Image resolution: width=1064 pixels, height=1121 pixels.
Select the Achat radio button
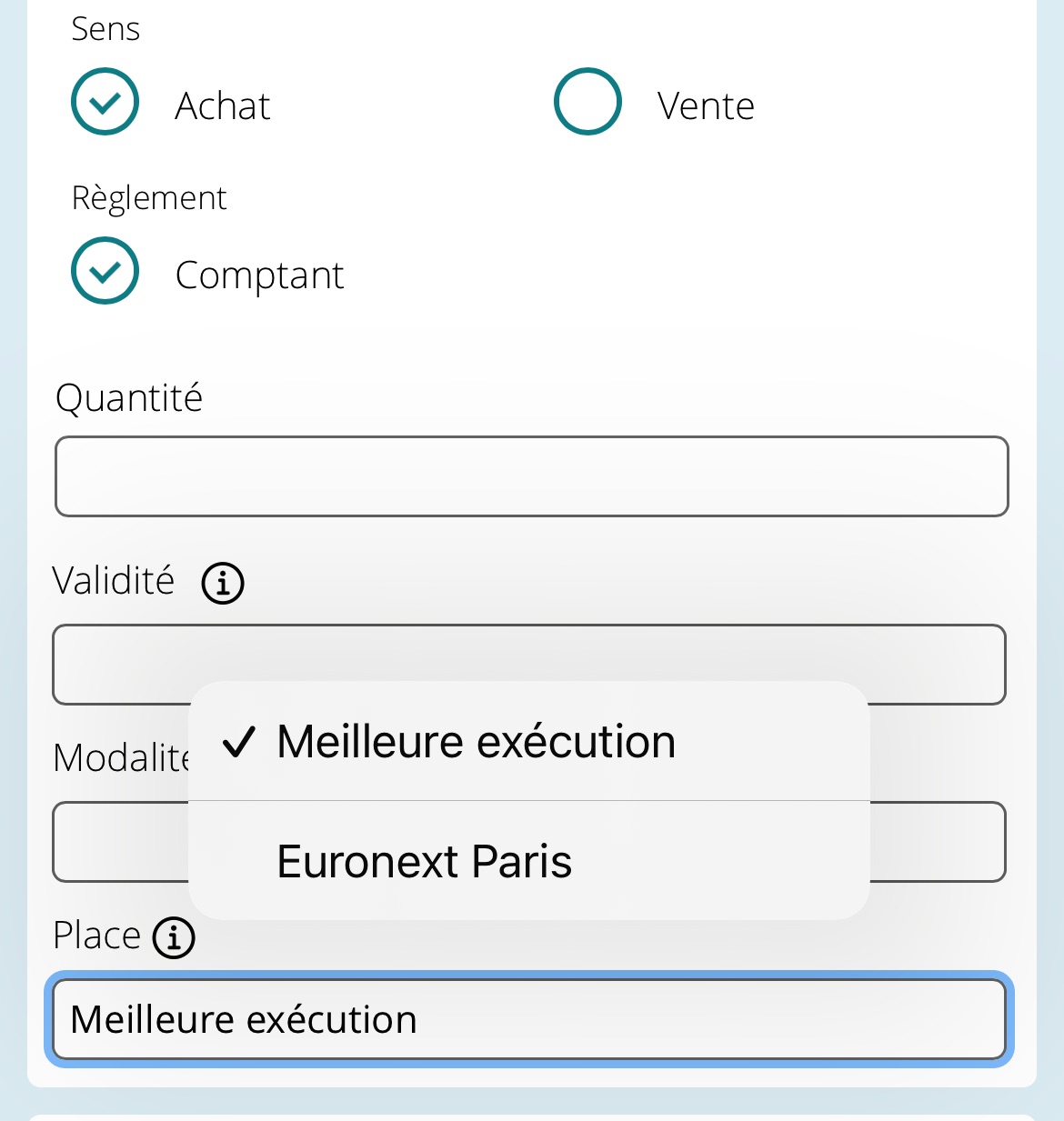click(105, 102)
